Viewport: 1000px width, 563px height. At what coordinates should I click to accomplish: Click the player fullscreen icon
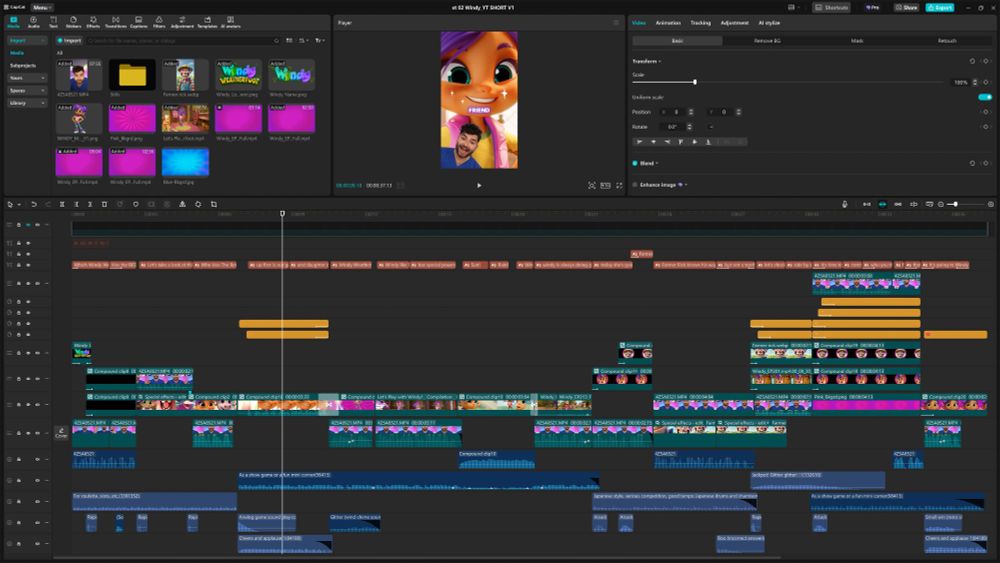[619, 186]
